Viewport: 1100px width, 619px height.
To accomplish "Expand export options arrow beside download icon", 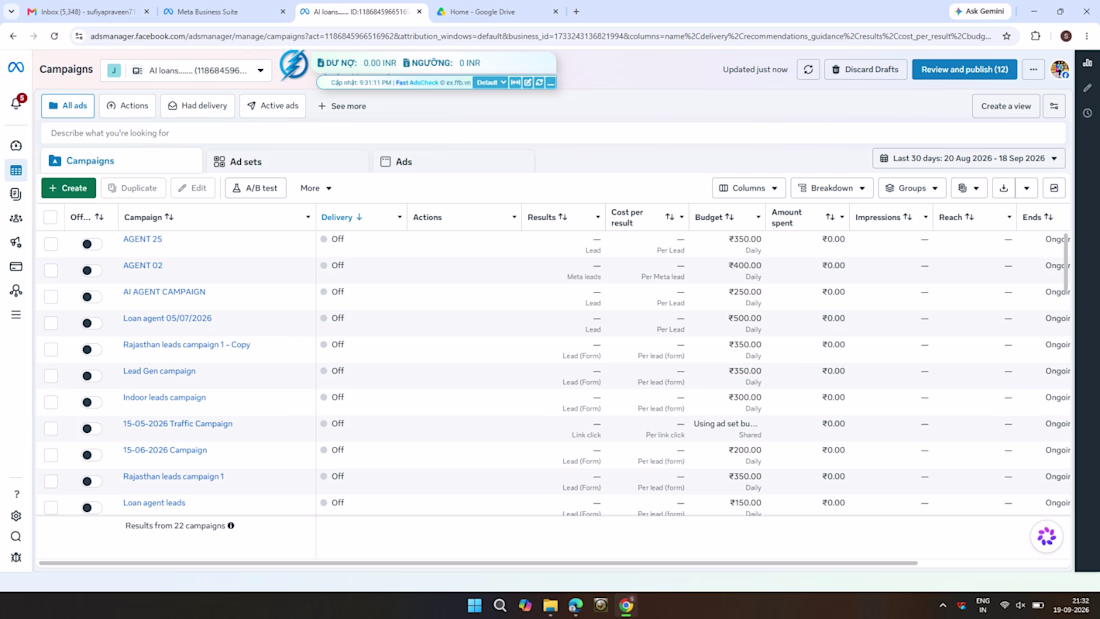I will click(1026, 188).
